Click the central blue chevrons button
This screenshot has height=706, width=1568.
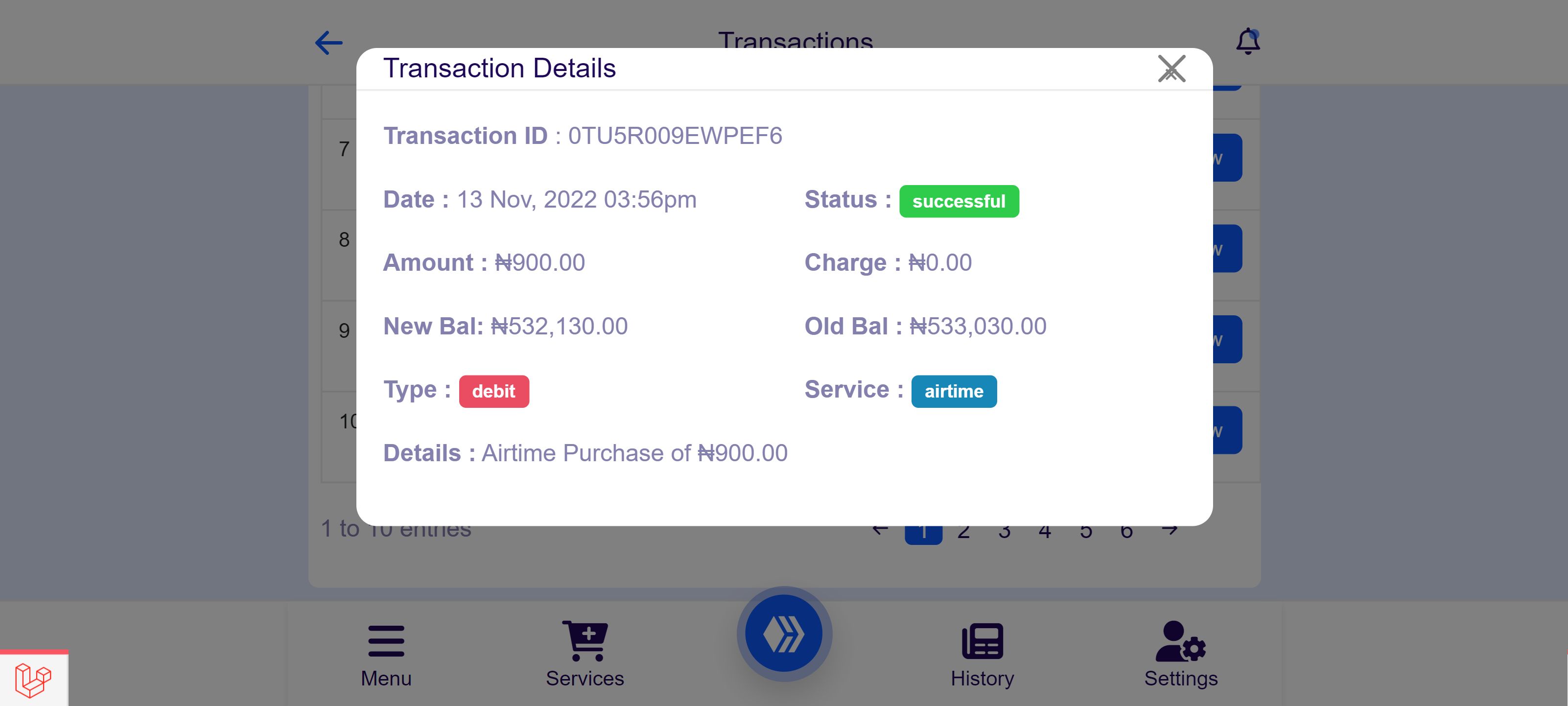pyautogui.click(x=783, y=634)
